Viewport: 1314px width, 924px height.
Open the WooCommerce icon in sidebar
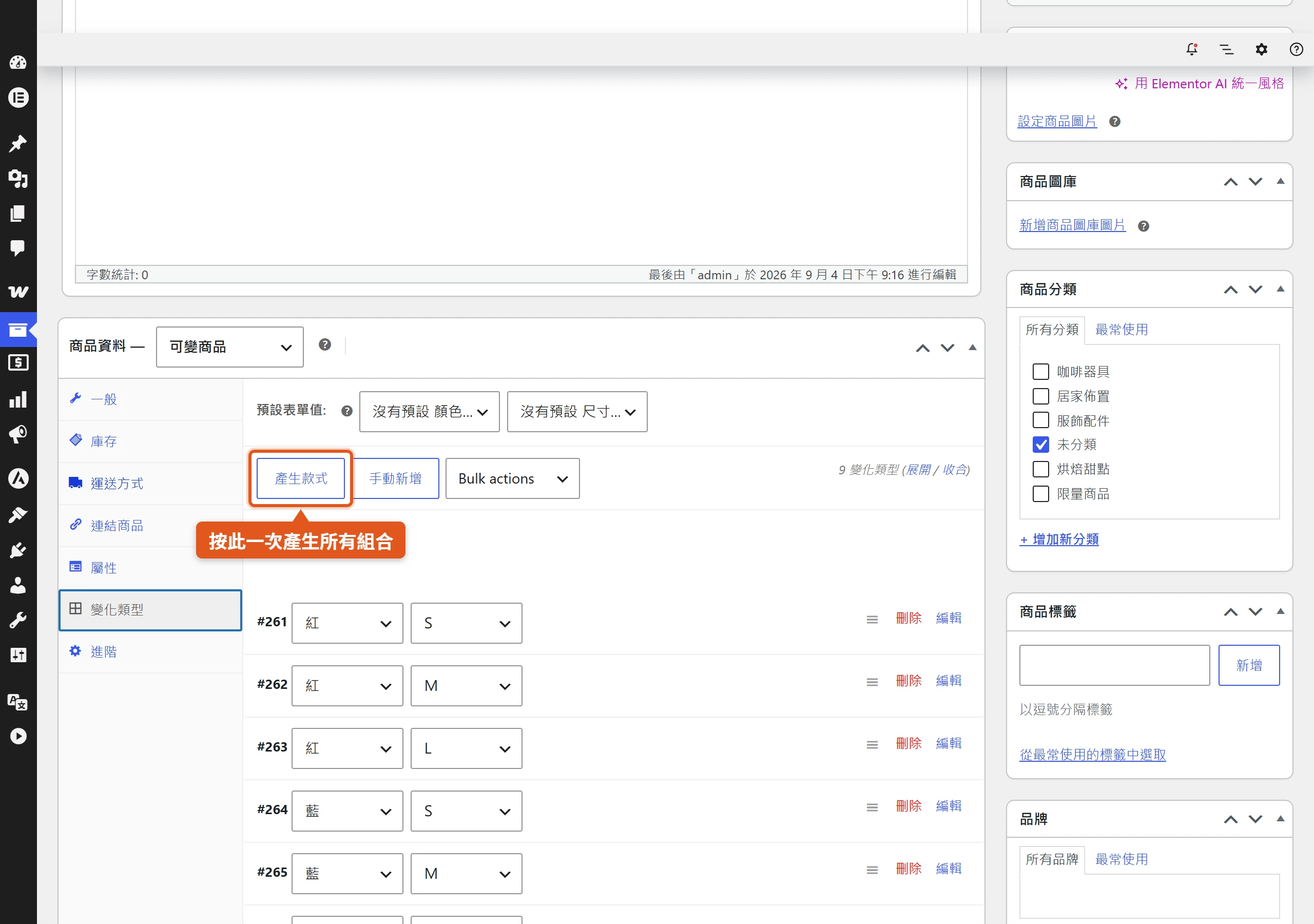pyautogui.click(x=18, y=292)
